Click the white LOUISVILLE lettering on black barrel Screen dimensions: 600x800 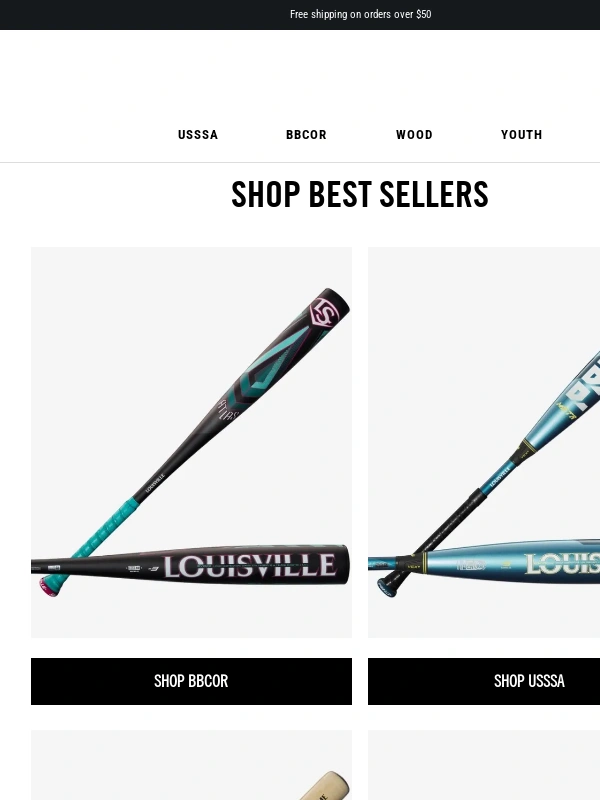(x=249, y=566)
